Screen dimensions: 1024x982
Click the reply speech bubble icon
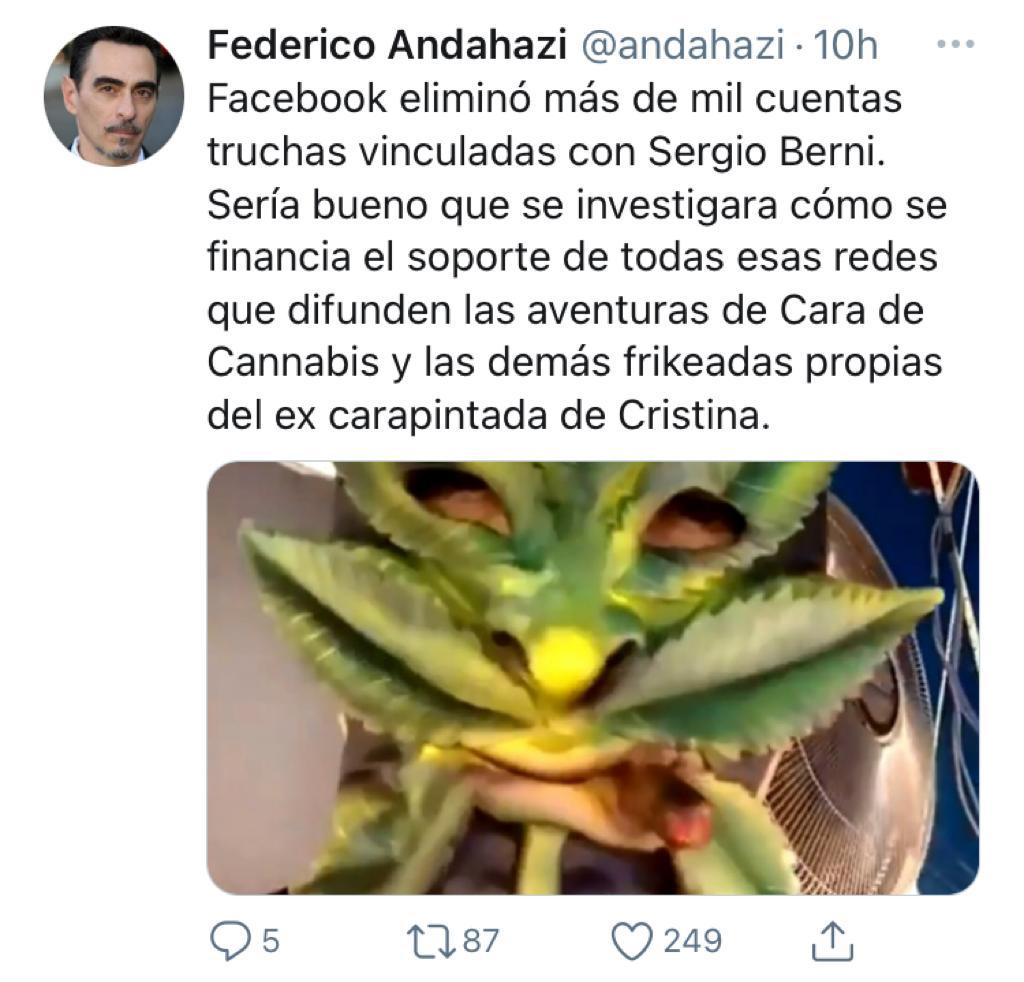[x=230, y=941]
